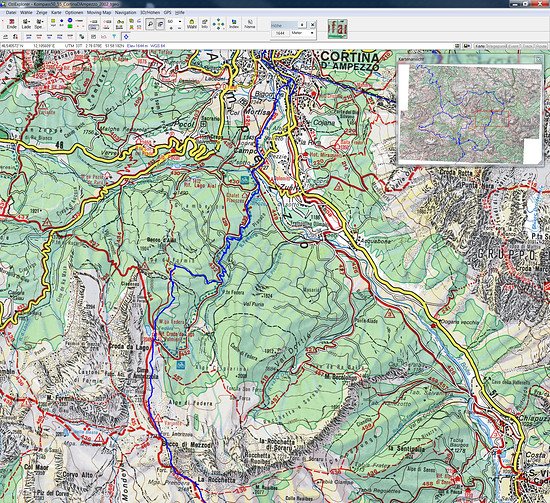
Task: Click the overview map thumbnail
Action: (x=470, y=113)
